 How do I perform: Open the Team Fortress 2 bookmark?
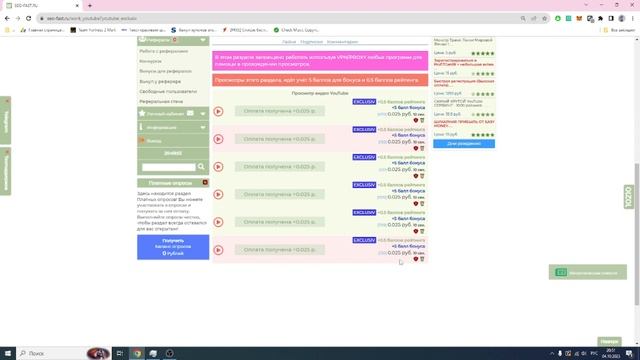93,30
